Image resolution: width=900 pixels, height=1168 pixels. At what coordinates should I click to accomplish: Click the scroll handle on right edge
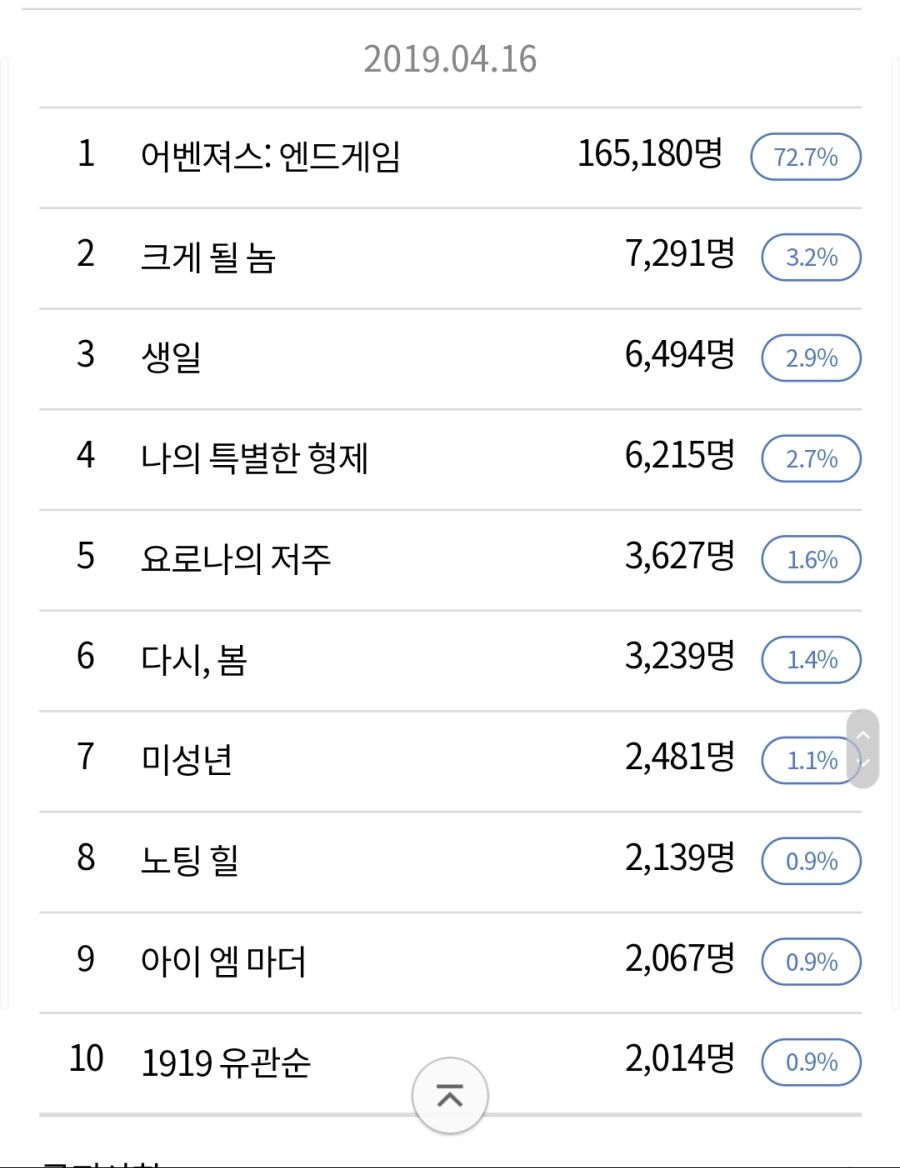point(863,749)
